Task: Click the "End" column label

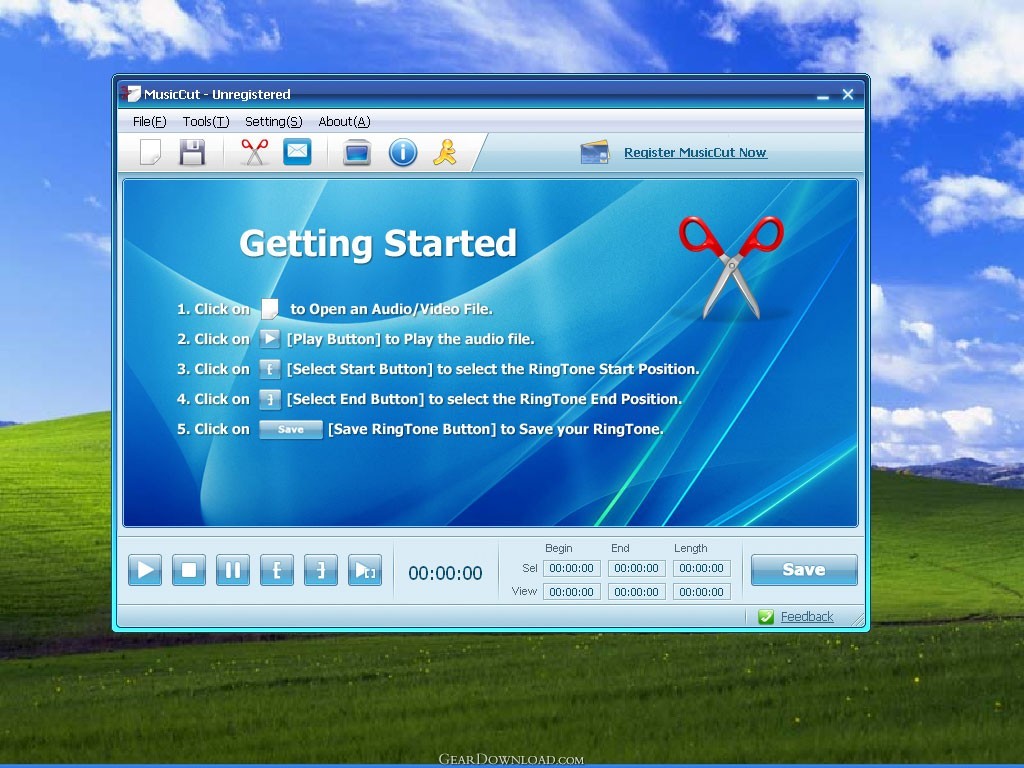Action: (x=620, y=548)
